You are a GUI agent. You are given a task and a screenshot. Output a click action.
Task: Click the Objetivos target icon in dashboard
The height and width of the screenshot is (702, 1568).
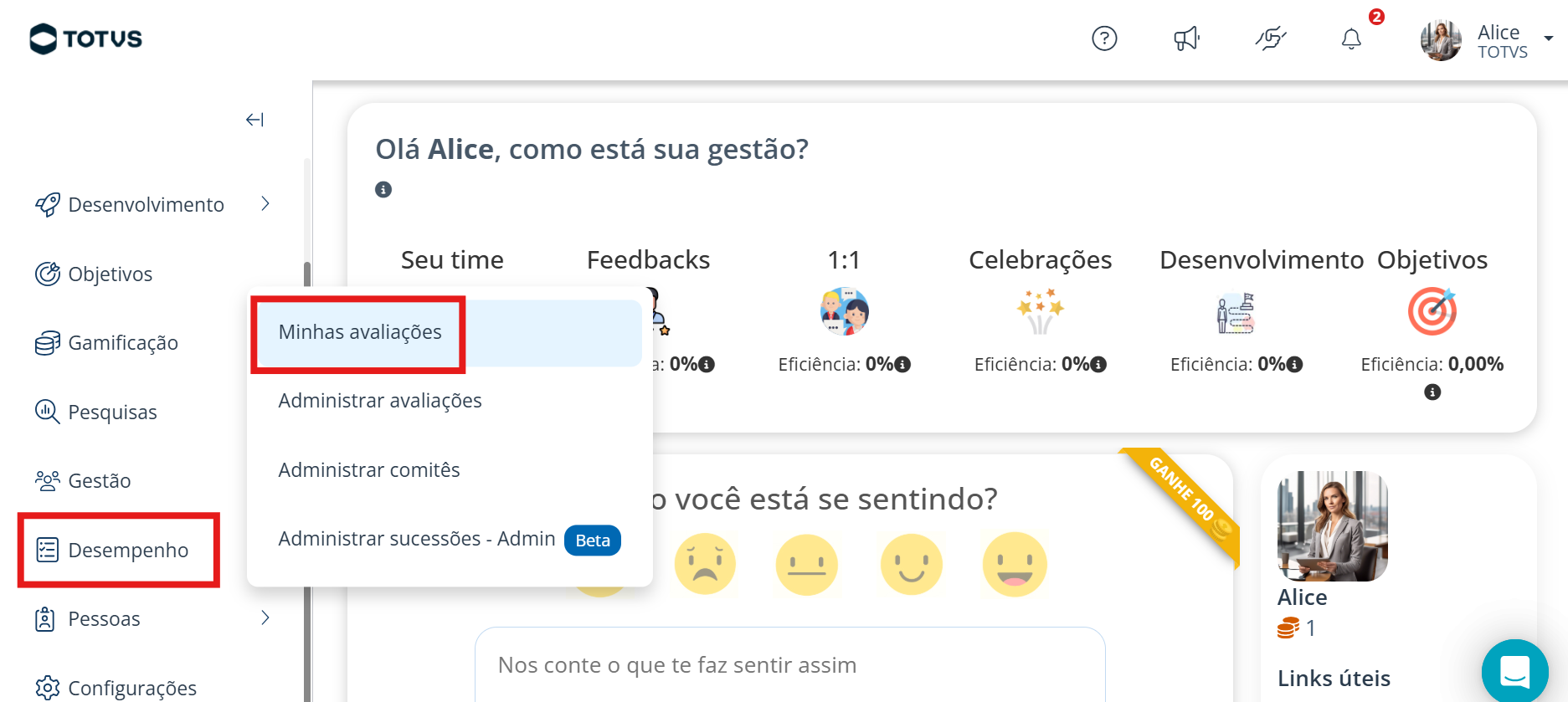pos(1432,311)
